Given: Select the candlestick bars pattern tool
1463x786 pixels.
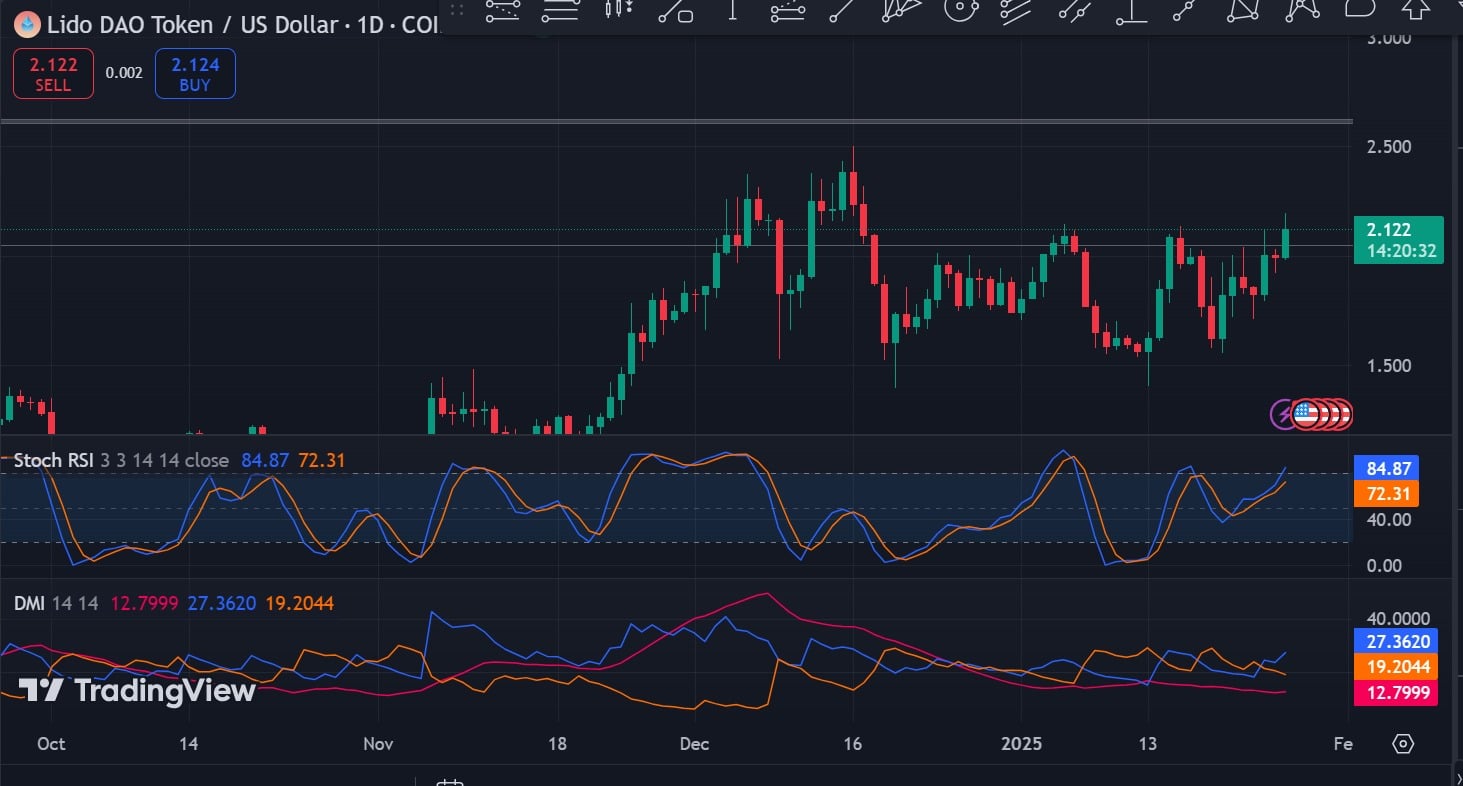Looking at the screenshot, I should point(619,9).
